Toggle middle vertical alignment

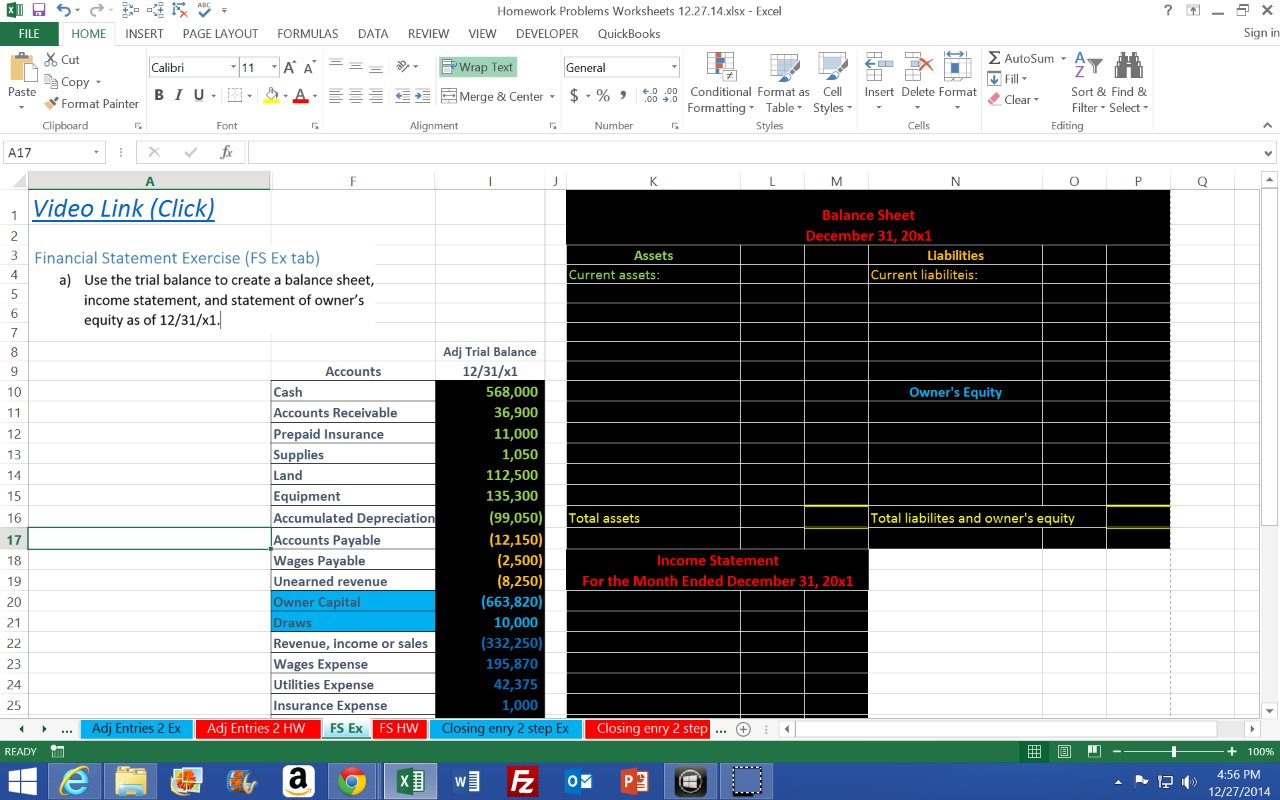tap(357, 67)
